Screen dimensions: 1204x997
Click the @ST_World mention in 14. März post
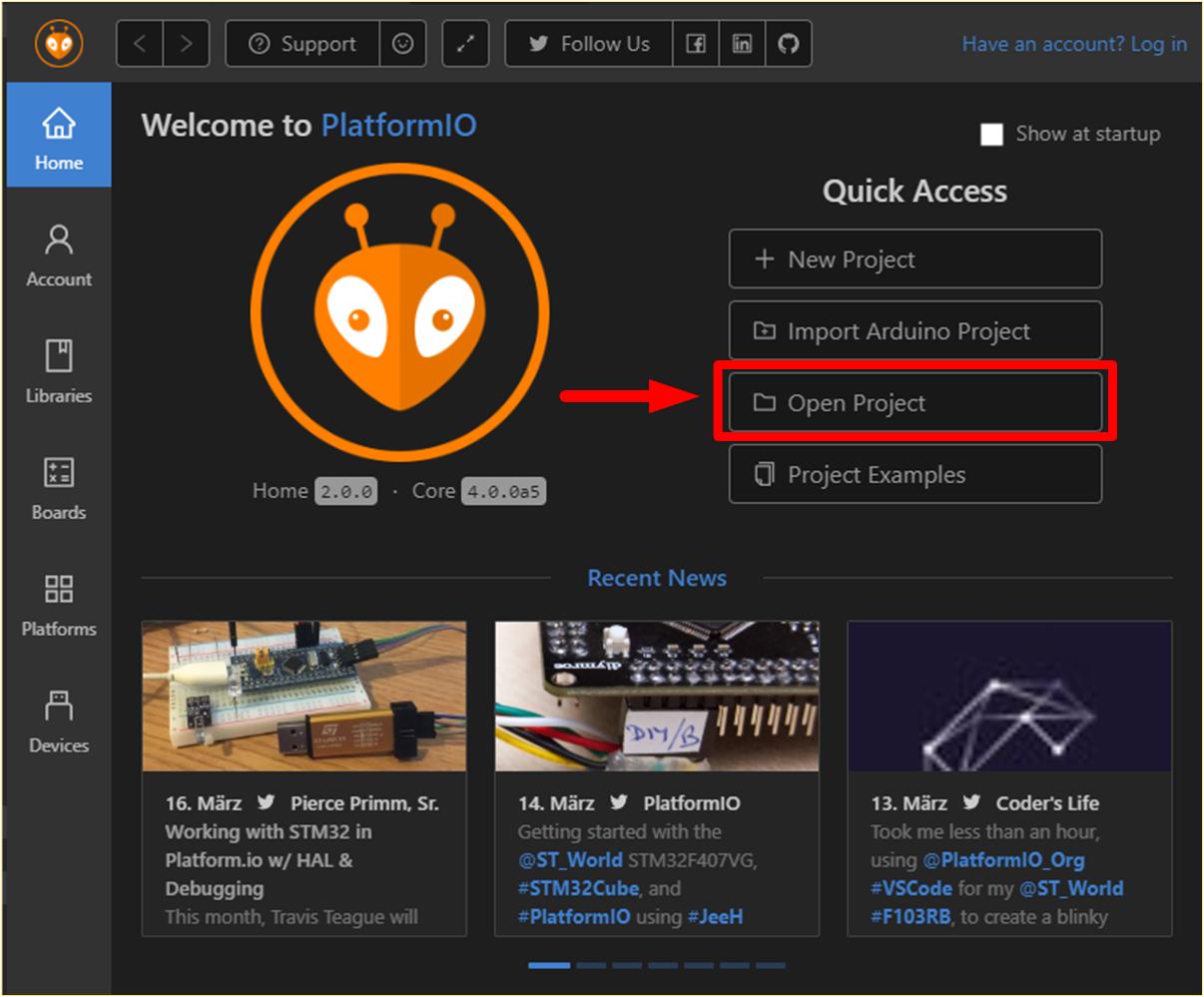[x=570, y=860]
